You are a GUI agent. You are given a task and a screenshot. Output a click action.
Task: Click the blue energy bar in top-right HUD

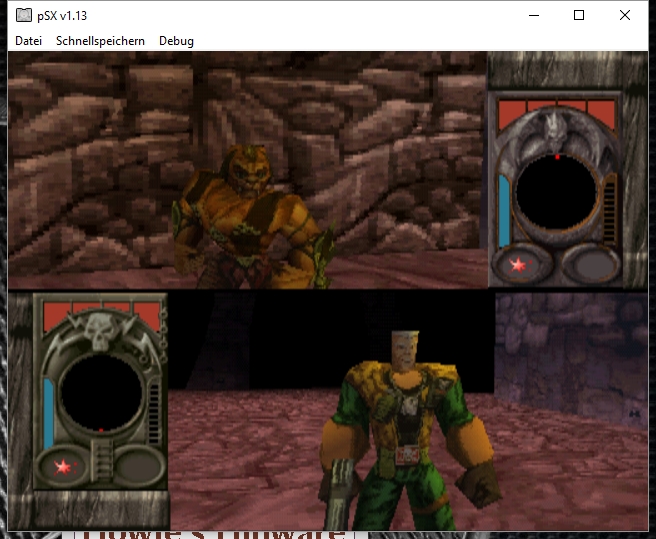(x=504, y=210)
